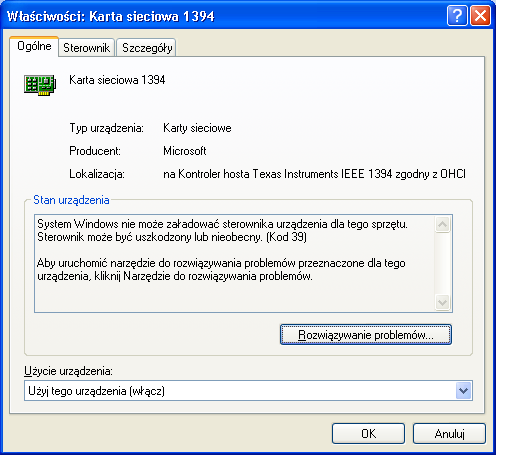The height and width of the screenshot is (455, 512).
Task: Click the dialog title bar text
Action: 111,16
